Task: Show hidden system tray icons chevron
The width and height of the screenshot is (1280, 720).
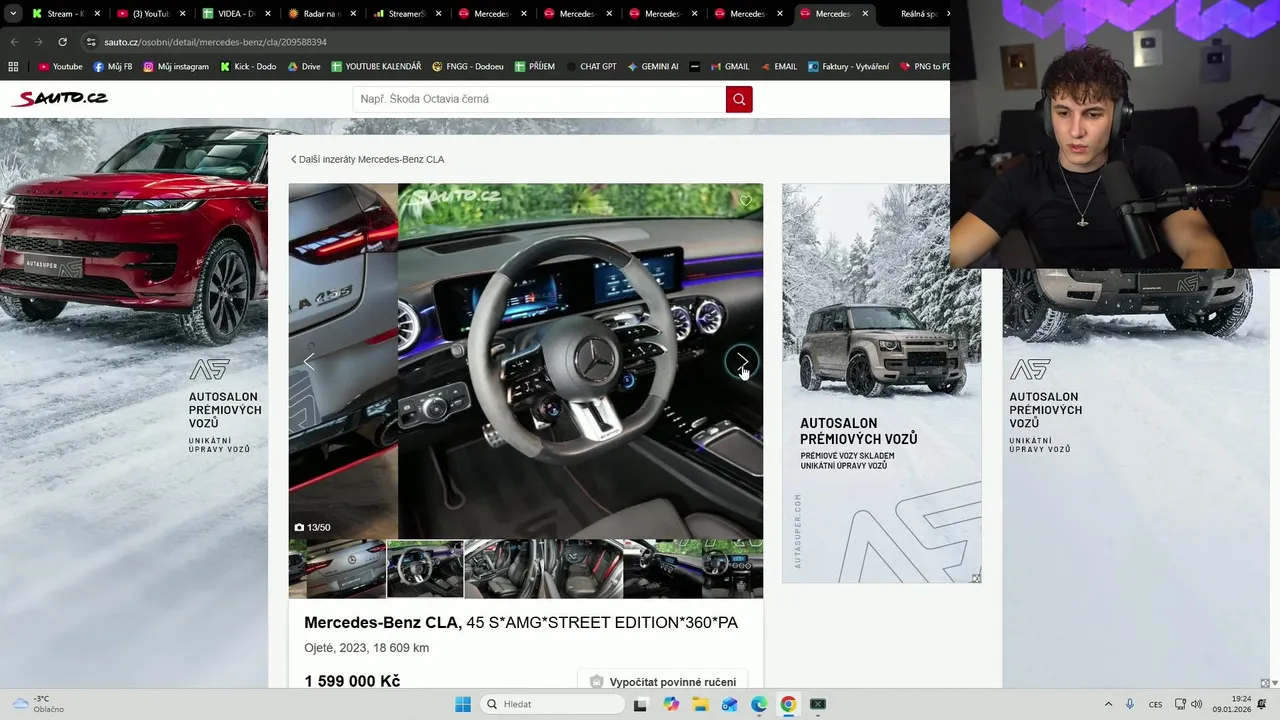Action: [x=1108, y=704]
